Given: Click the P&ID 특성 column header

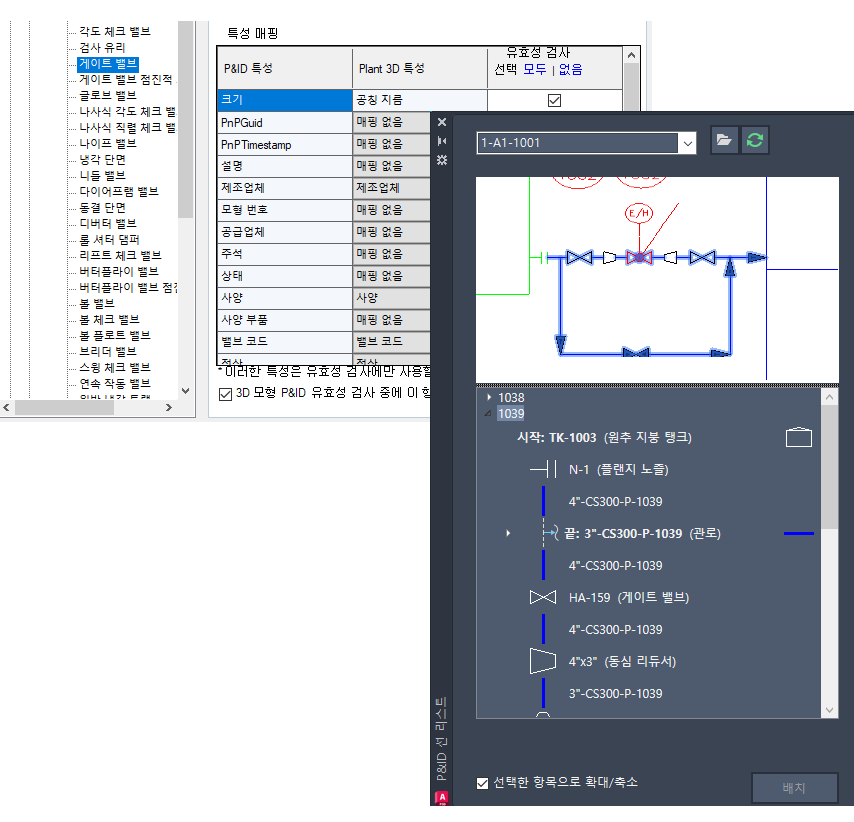Looking at the screenshot, I should coord(285,68).
